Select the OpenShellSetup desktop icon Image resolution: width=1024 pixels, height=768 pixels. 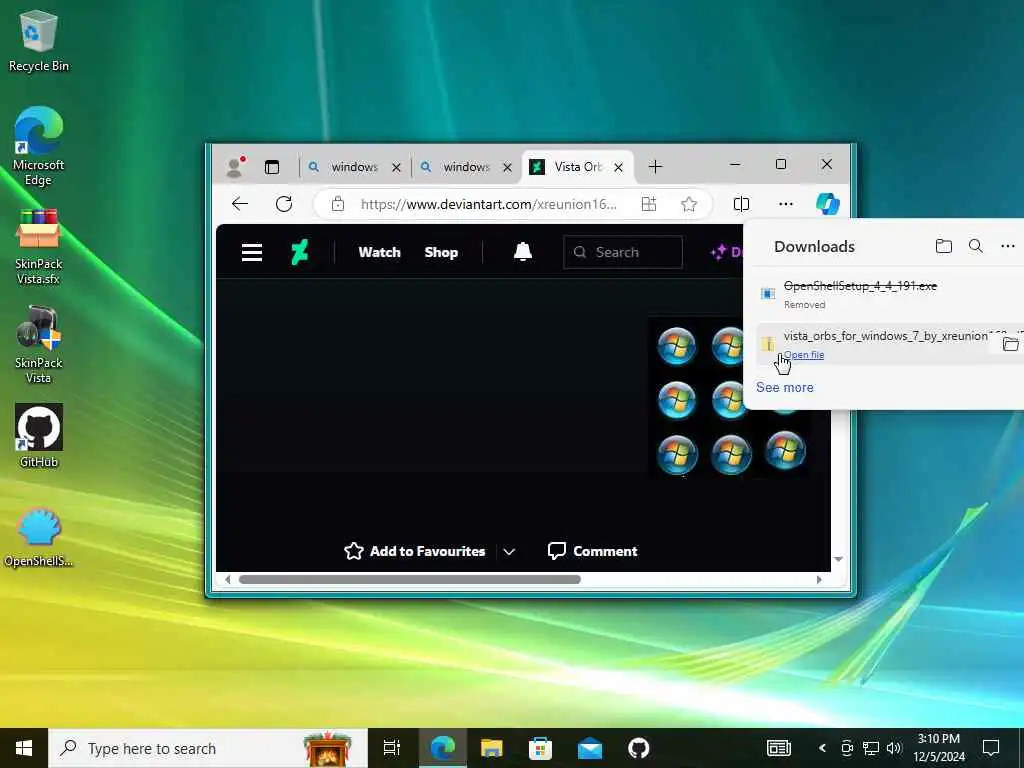tap(39, 537)
